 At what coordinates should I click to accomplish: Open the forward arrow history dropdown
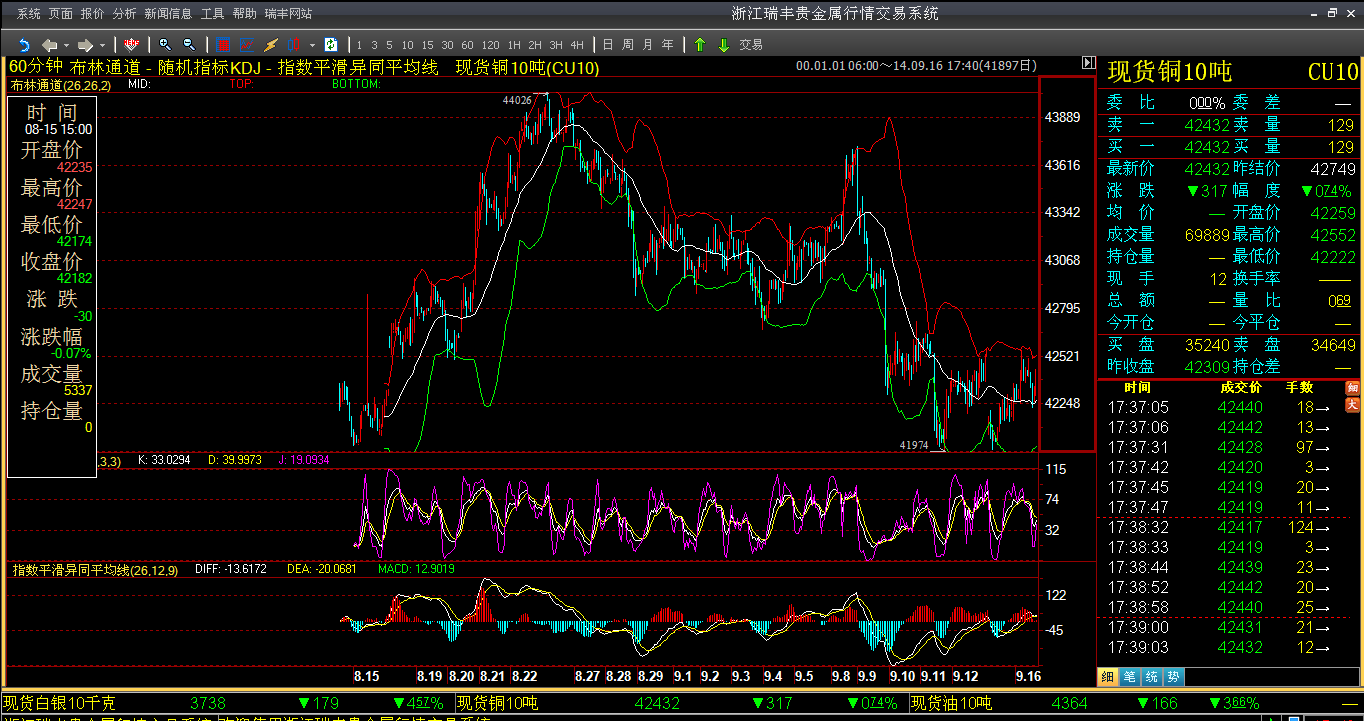click(x=102, y=45)
